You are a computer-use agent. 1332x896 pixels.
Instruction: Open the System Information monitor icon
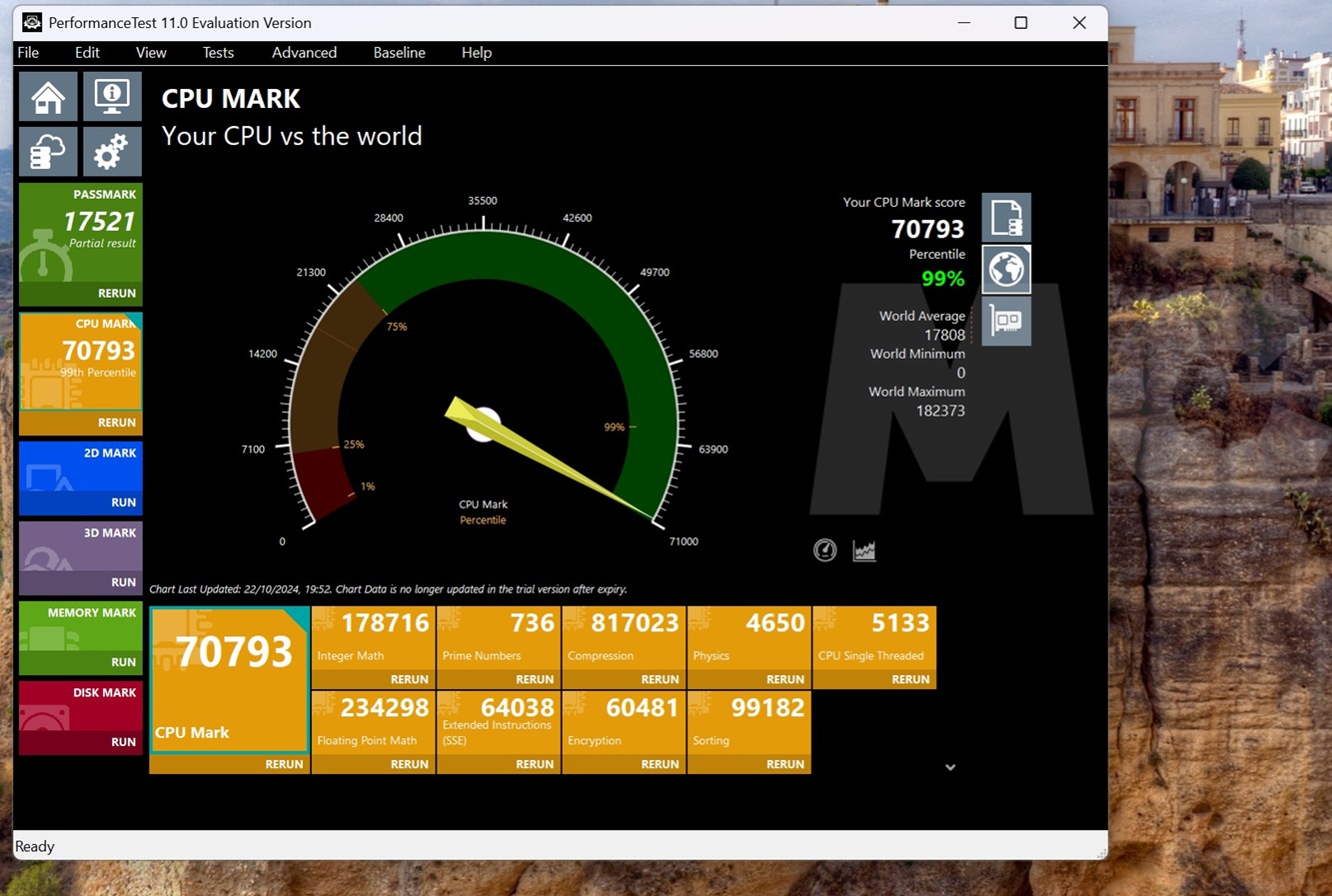(x=112, y=97)
